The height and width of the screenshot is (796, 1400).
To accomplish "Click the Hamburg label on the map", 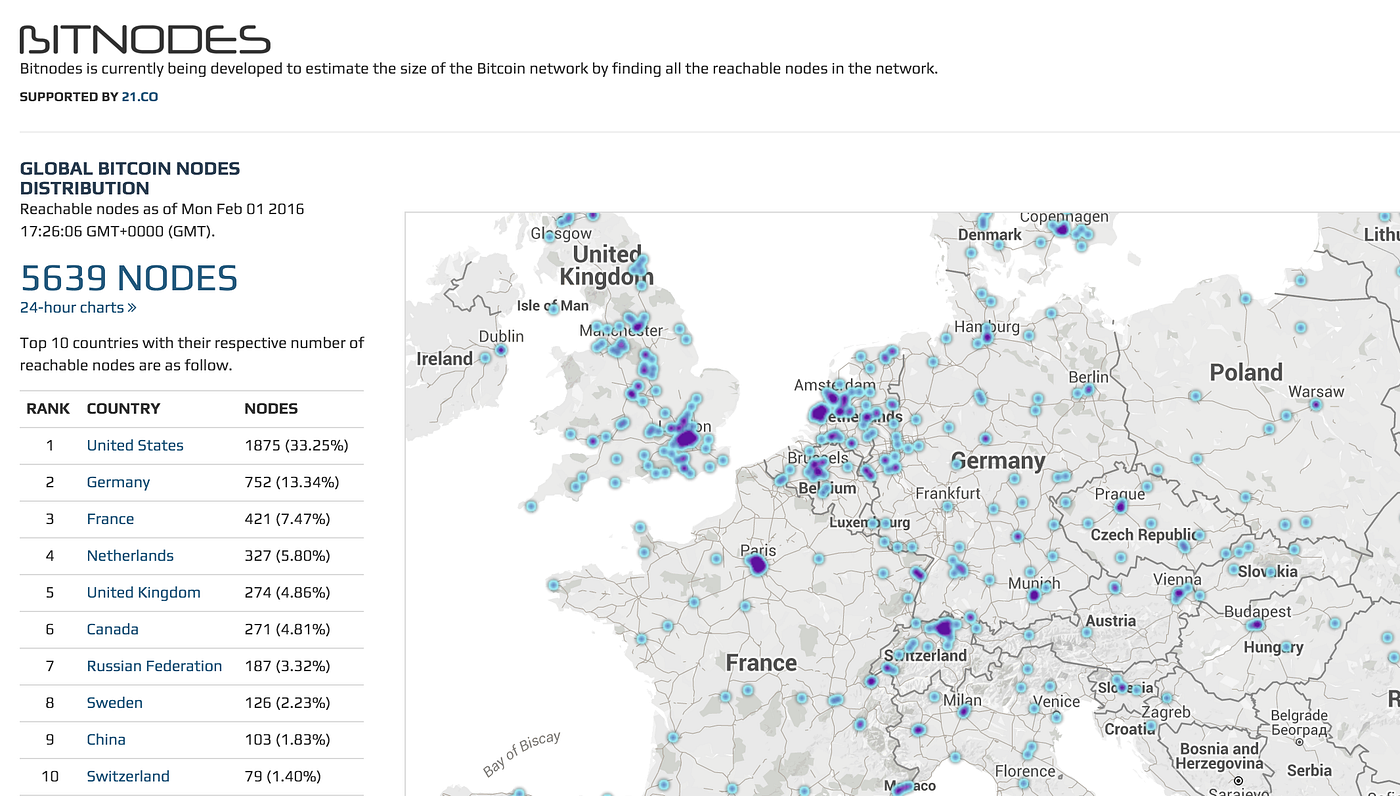I will pos(987,327).
